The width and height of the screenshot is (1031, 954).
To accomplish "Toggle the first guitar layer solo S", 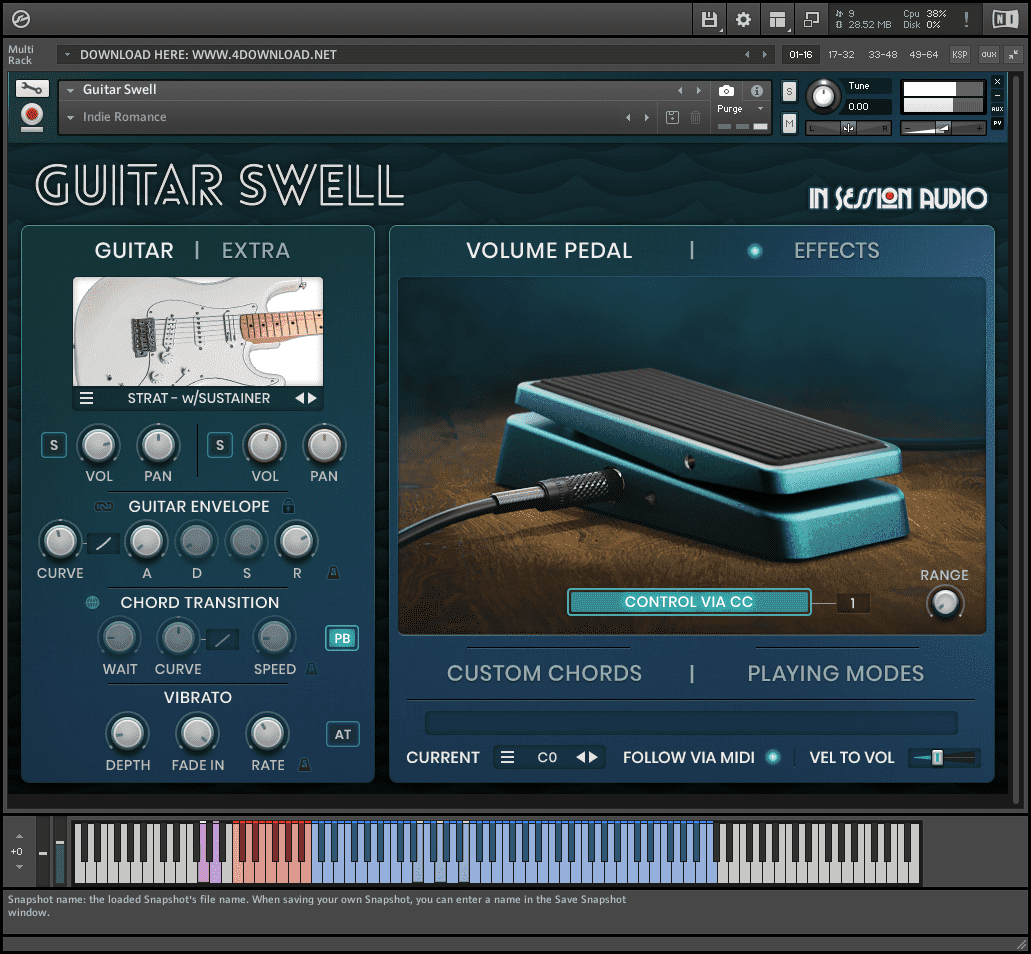I will click(x=54, y=445).
